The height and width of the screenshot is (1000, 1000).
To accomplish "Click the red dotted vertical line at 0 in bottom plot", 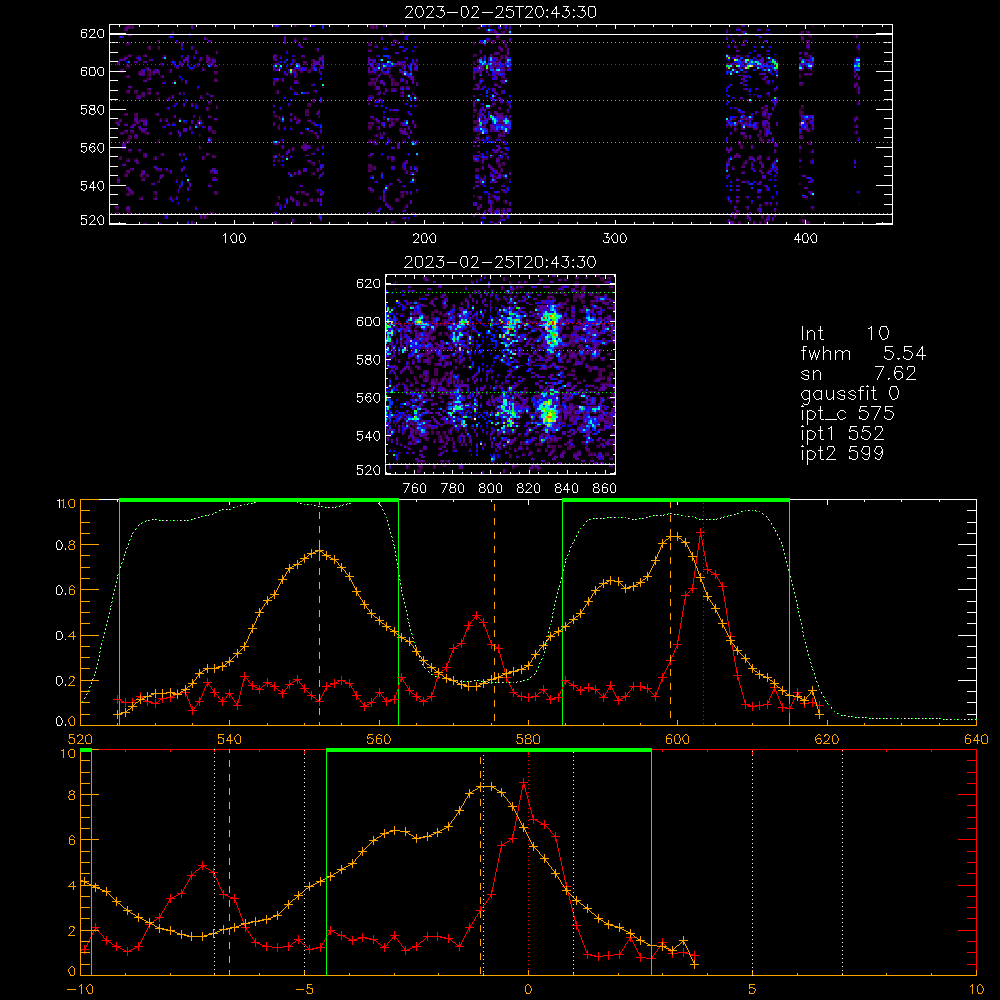I will [528, 862].
